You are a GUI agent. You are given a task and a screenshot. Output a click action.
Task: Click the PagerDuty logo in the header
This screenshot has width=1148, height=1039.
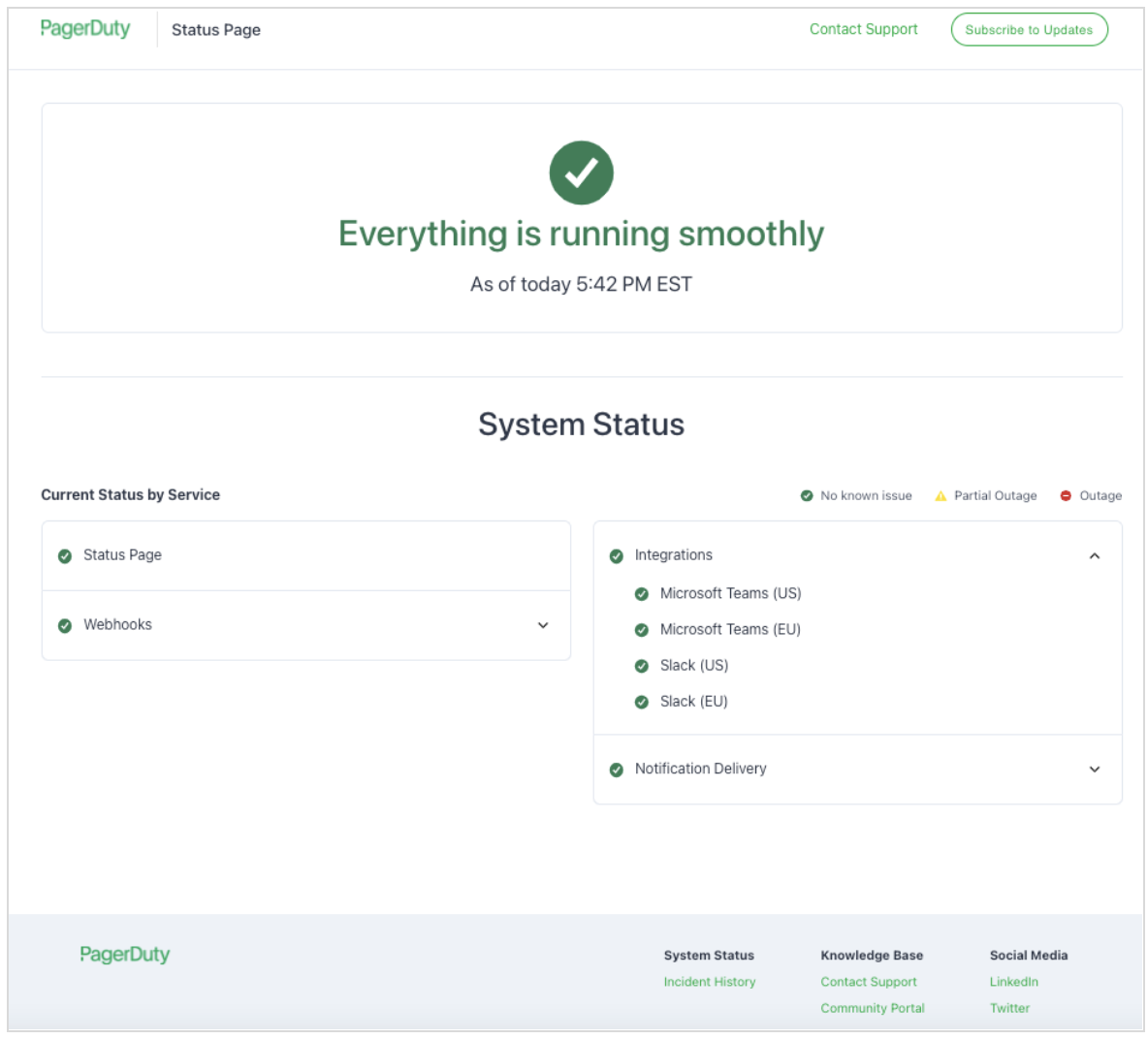(x=85, y=29)
